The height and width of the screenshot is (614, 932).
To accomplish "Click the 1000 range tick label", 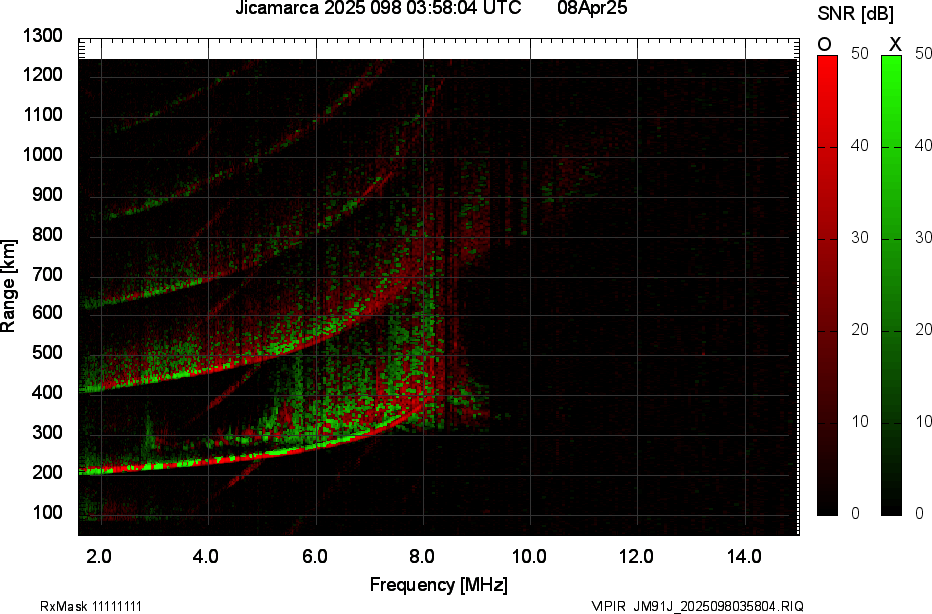I will coord(43,155).
